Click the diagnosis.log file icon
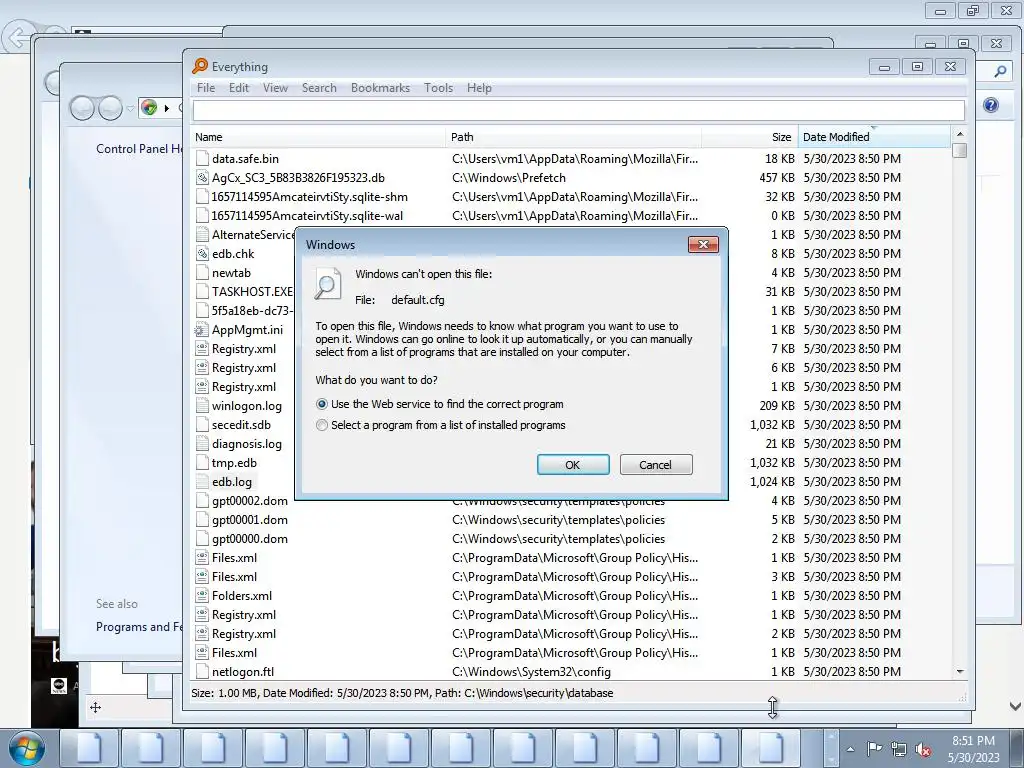The width and height of the screenshot is (1024, 768). [202, 443]
